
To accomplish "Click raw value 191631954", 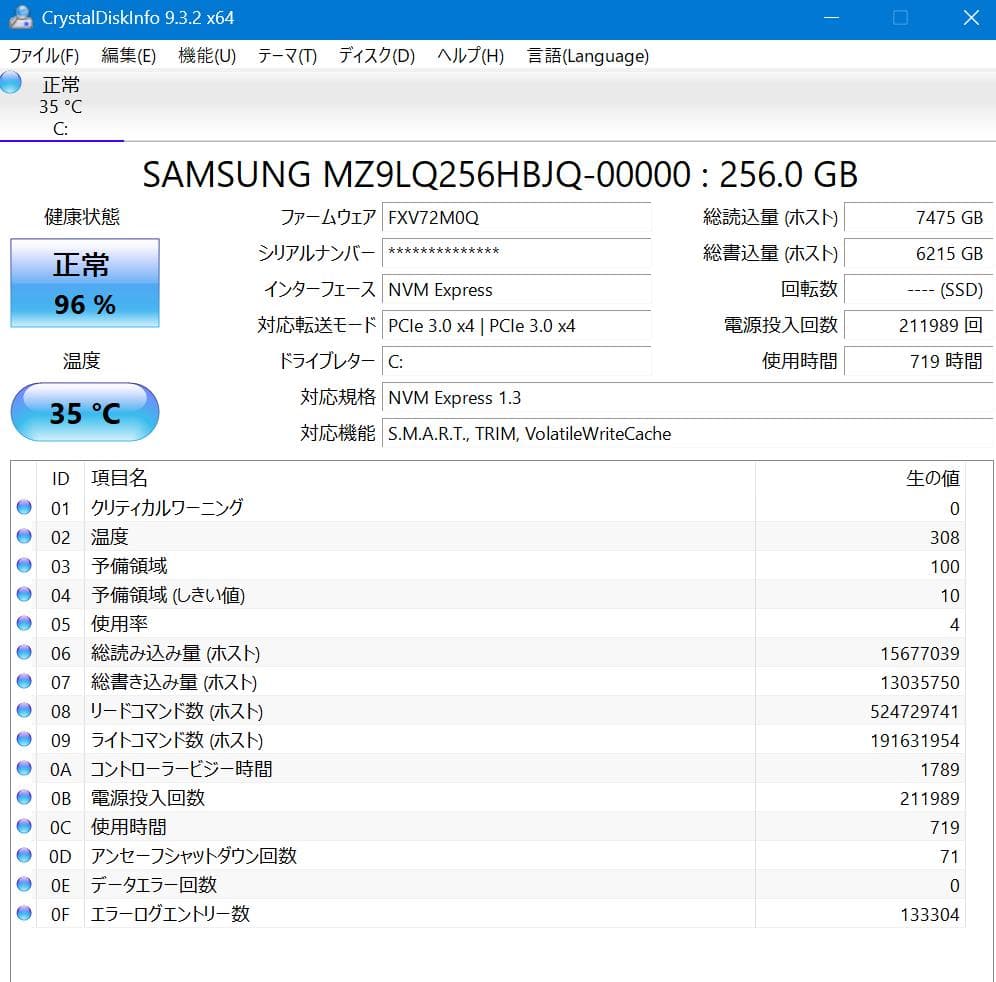I will [x=915, y=741].
